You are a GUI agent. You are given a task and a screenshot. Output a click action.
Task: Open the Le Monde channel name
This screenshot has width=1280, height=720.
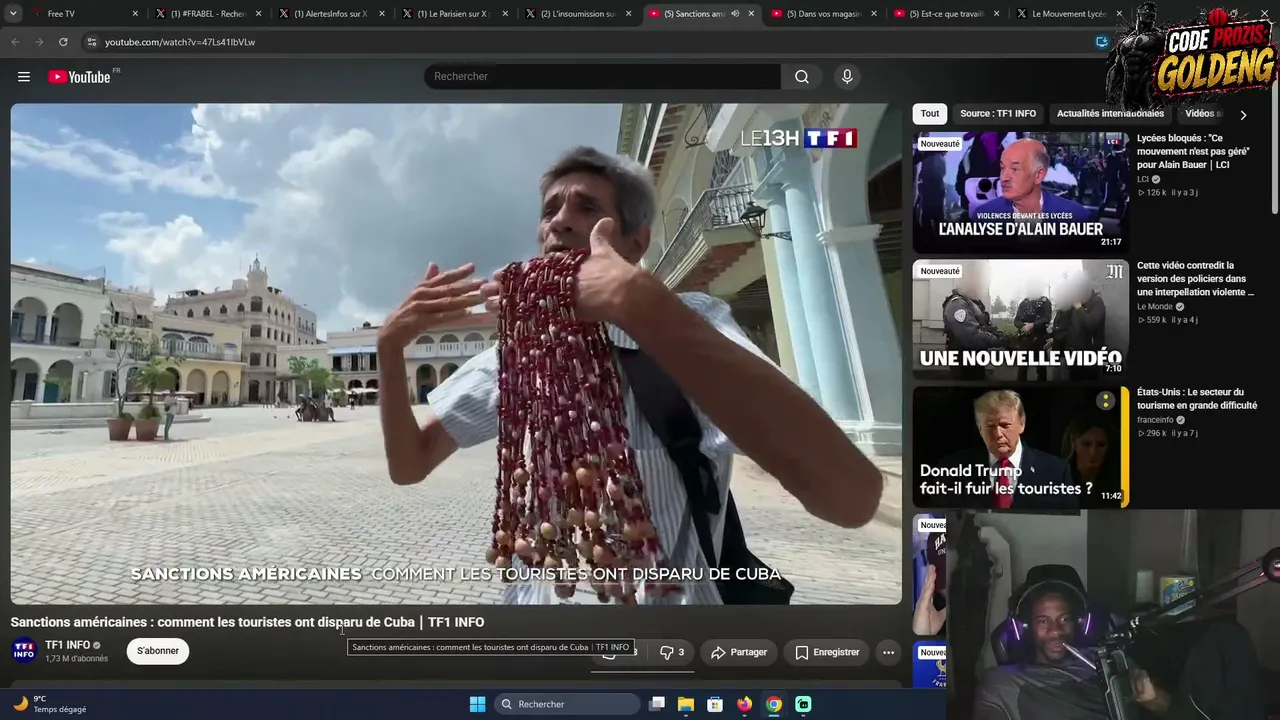(1155, 307)
